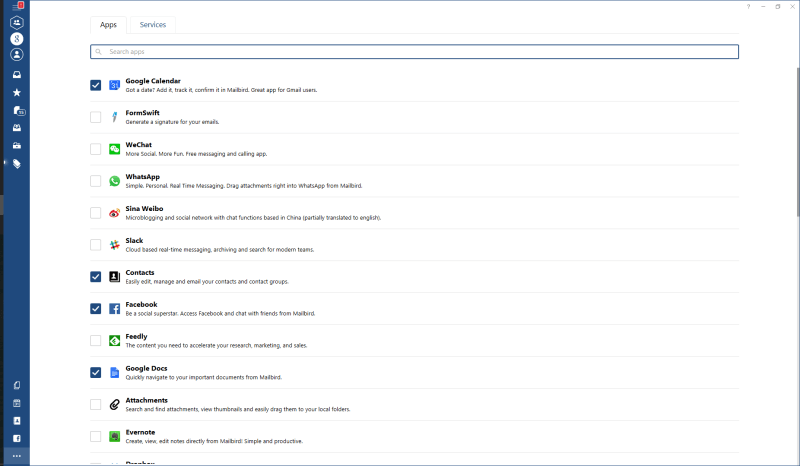The width and height of the screenshot is (800, 466).
Task: Click the three-dots Apps button in the sidebar
Action: point(17,456)
